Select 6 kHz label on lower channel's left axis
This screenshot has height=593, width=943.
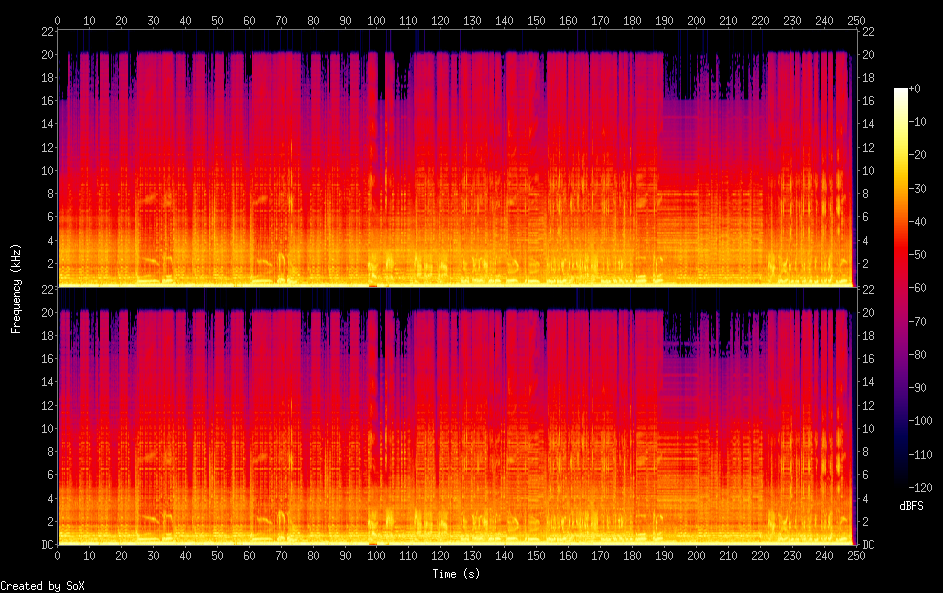tap(48, 475)
